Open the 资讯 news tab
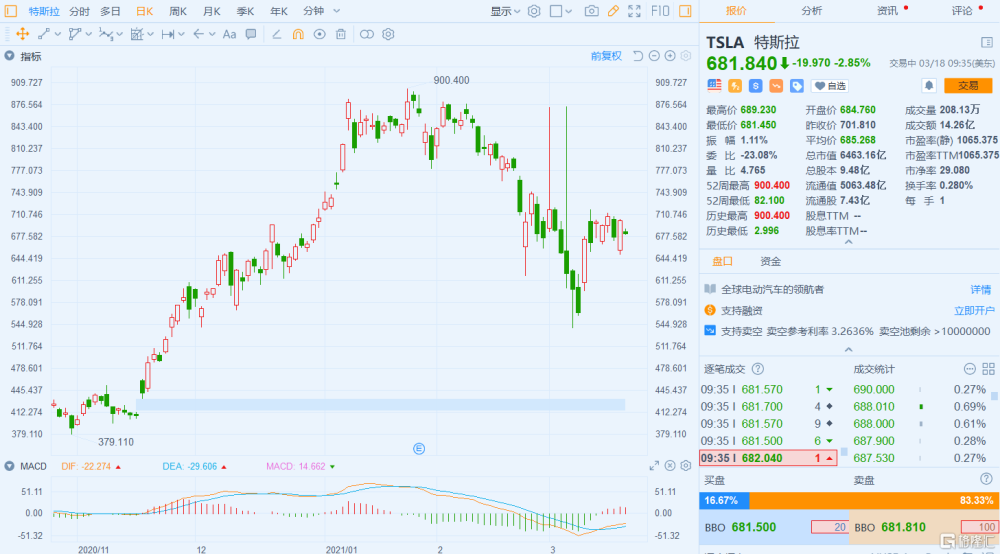 click(887, 11)
